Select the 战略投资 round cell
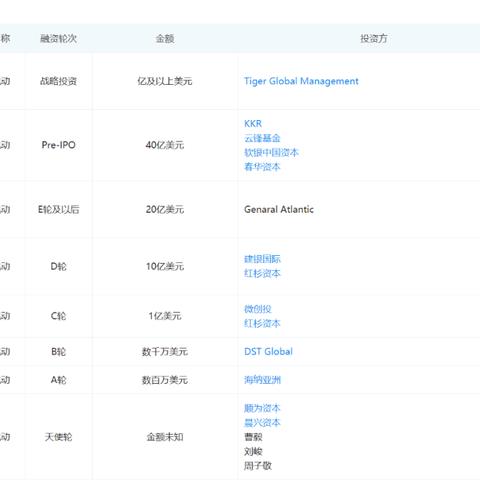480x480 pixels. (58, 81)
